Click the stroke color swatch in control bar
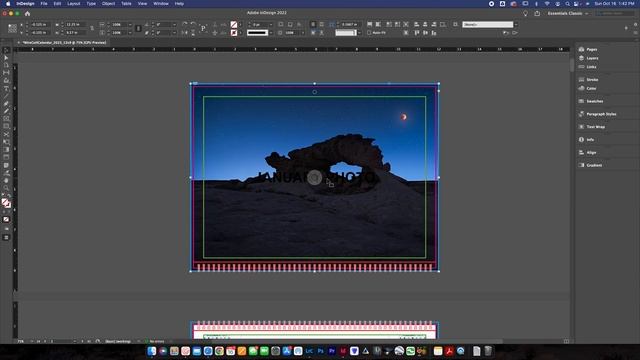Image resolution: width=640 pixels, height=360 pixels. (233, 33)
